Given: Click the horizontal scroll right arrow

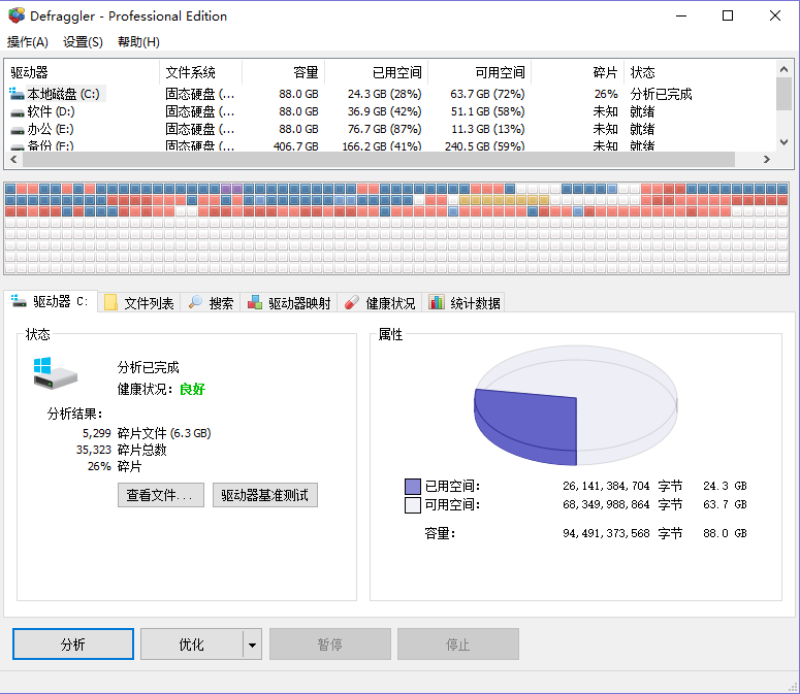Looking at the screenshot, I should [766, 159].
